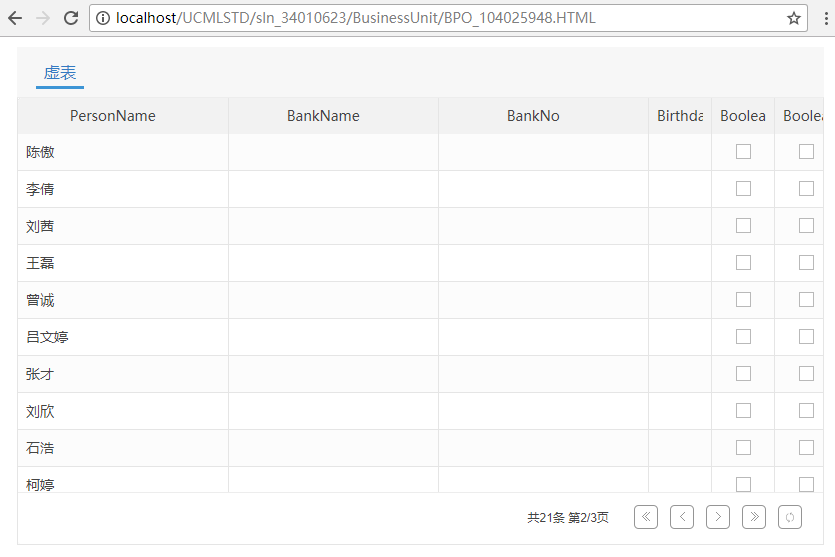Select the BankNo column header

click(x=533, y=116)
